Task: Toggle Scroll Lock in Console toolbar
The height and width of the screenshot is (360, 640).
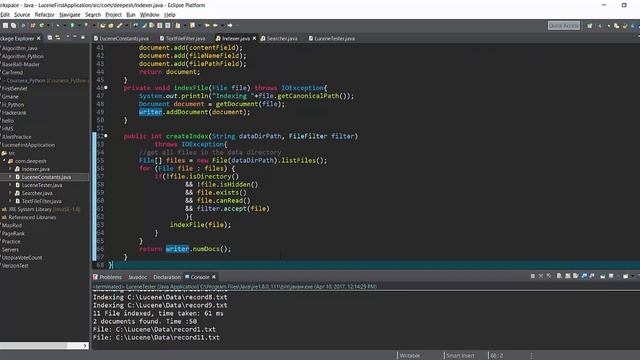Action: tap(567, 276)
